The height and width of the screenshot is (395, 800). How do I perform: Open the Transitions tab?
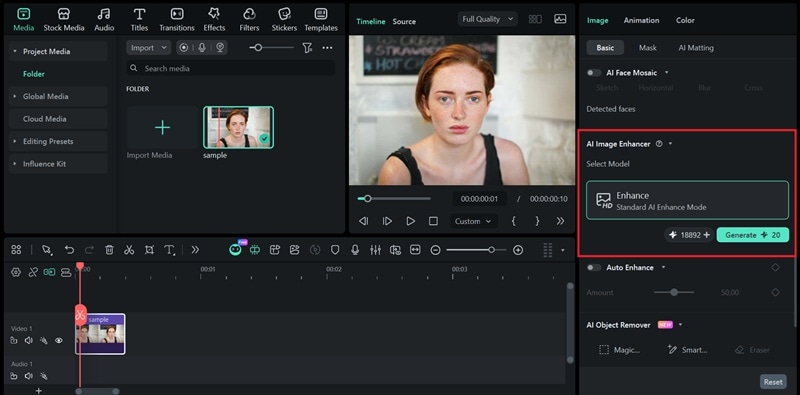coord(177,20)
